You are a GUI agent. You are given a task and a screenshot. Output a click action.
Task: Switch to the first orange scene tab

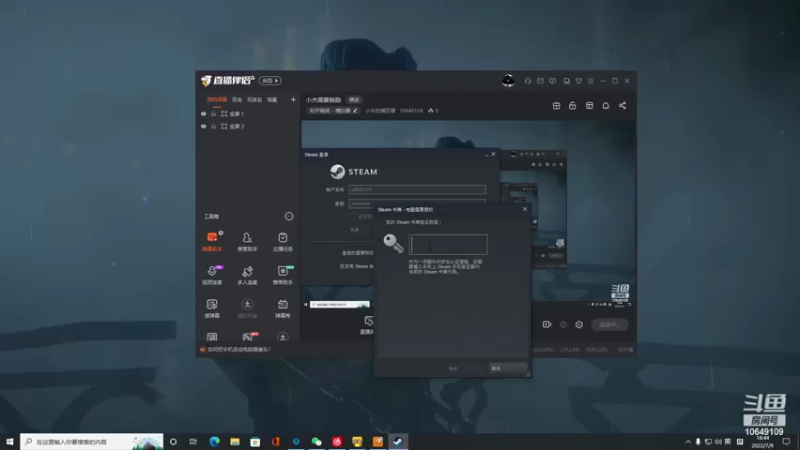[x=217, y=99]
